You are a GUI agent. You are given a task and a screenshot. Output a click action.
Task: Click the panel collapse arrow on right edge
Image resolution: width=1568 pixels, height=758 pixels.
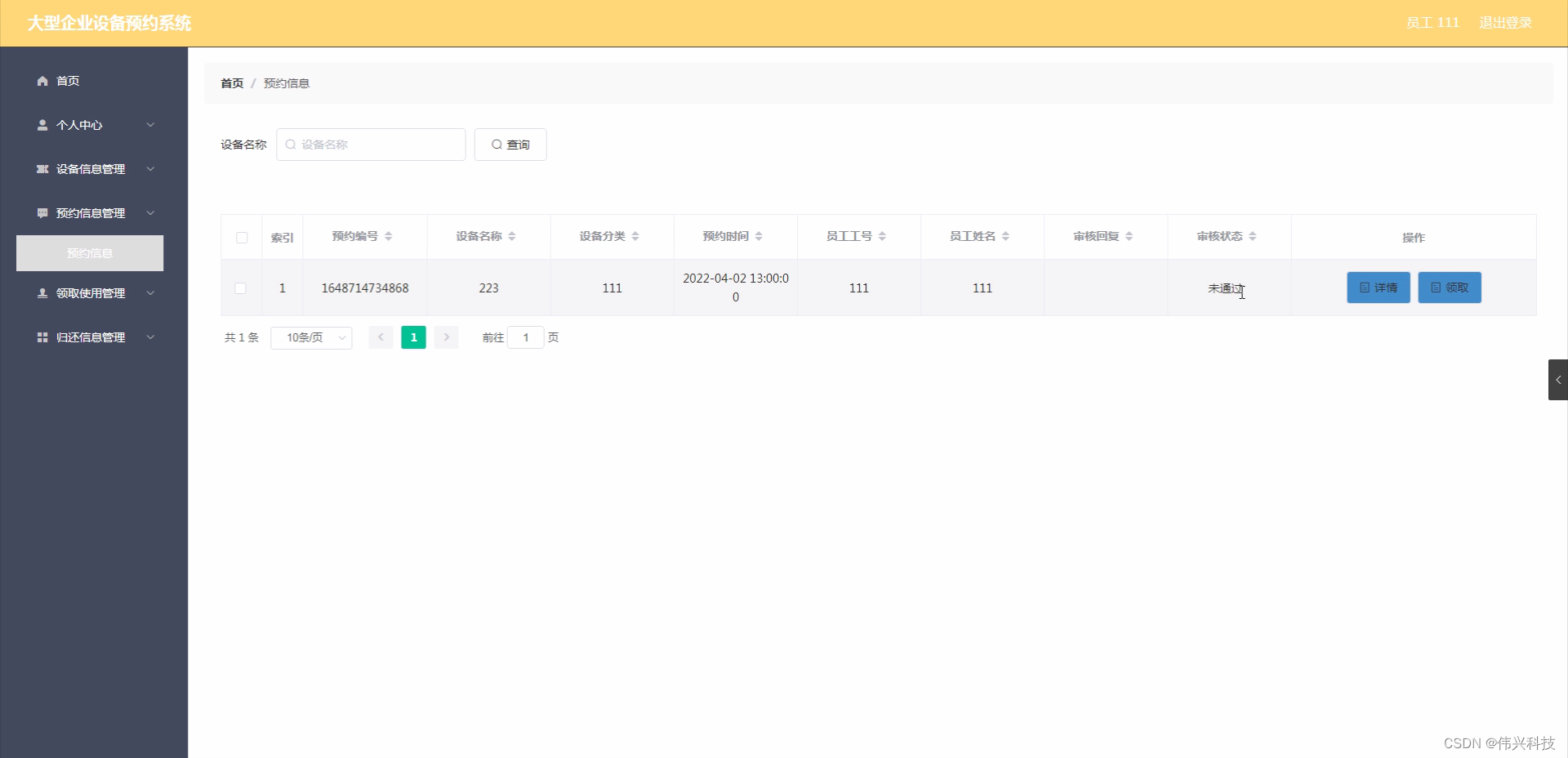[x=1560, y=379]
